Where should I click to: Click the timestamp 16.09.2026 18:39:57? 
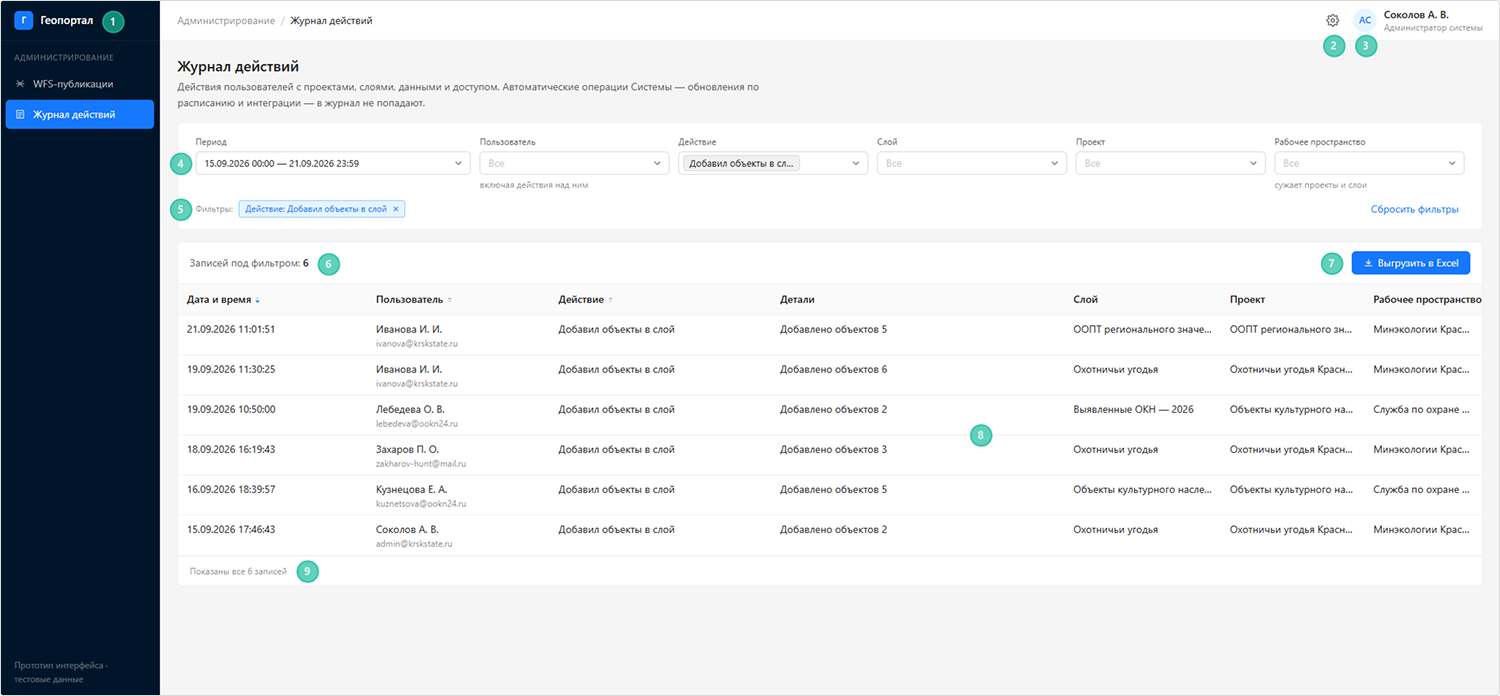(x=231, y=490)
